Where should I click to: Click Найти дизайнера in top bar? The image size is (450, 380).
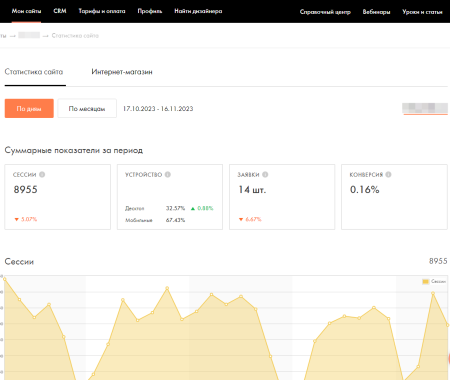pyautogui.click(x=198, y=11)
